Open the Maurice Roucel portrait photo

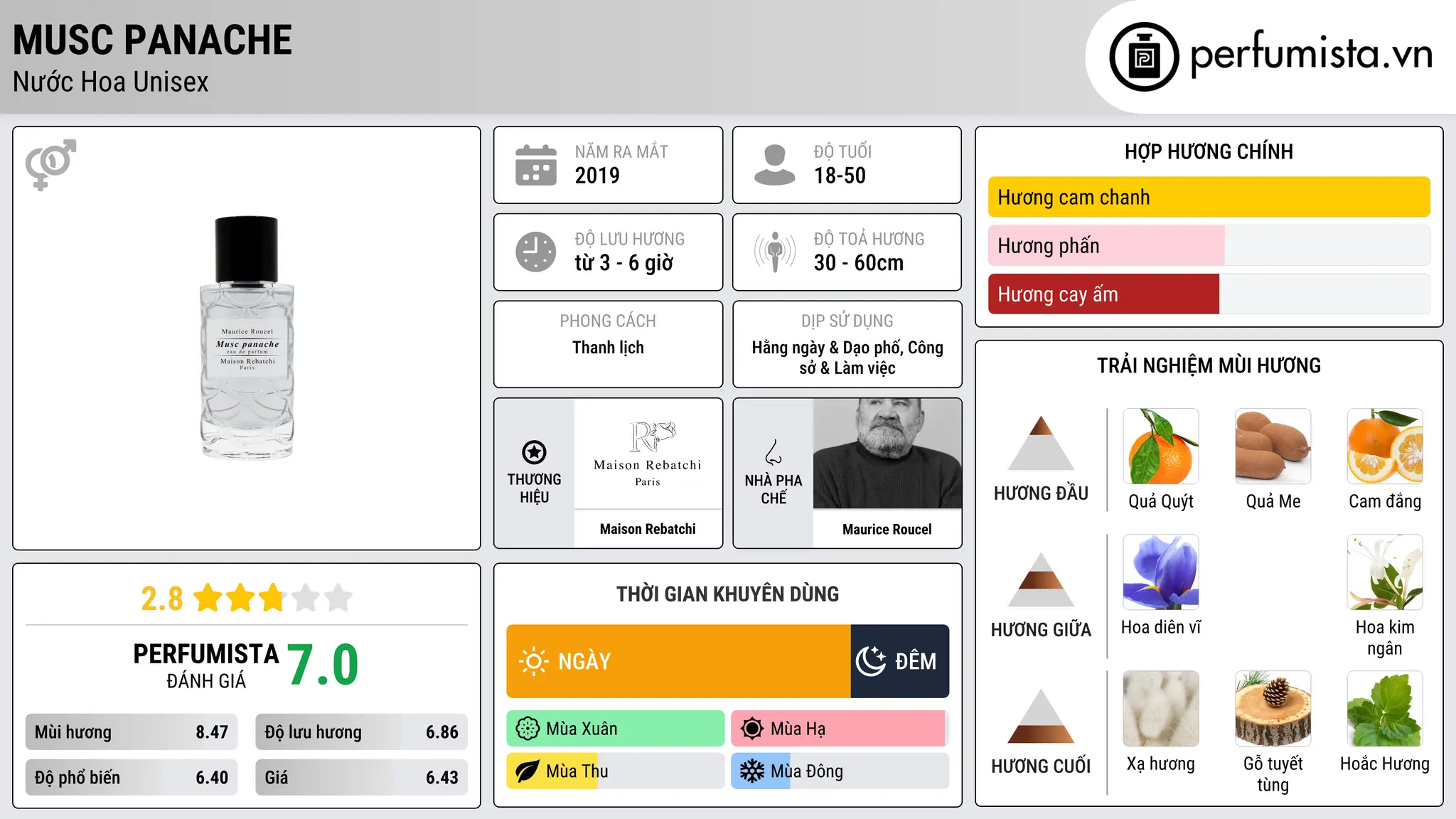[887, 454]
